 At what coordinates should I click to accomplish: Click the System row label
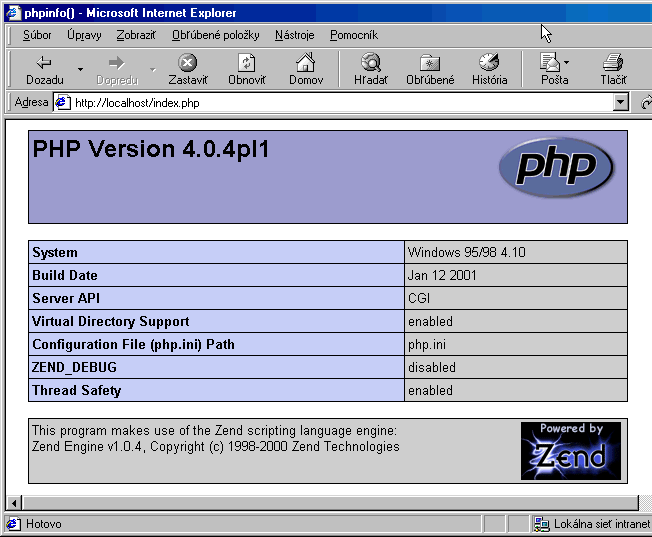55,252
